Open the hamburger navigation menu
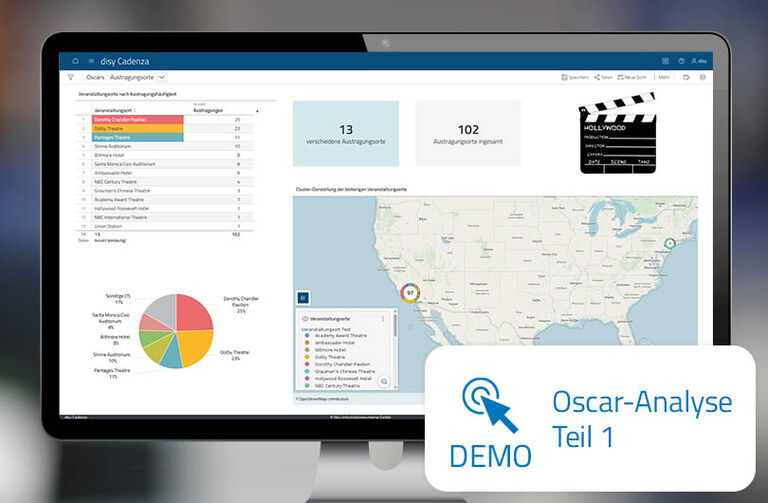 click(x=91, y=61)
